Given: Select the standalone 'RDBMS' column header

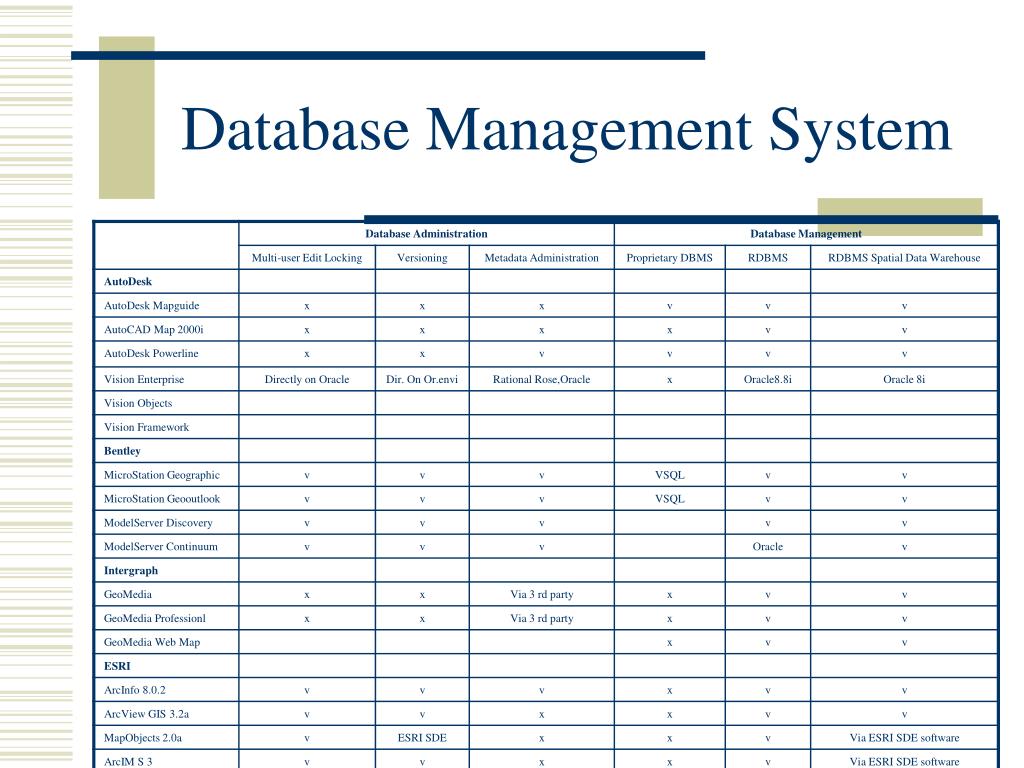Looking at the screenshot, I should click(768, 258).
